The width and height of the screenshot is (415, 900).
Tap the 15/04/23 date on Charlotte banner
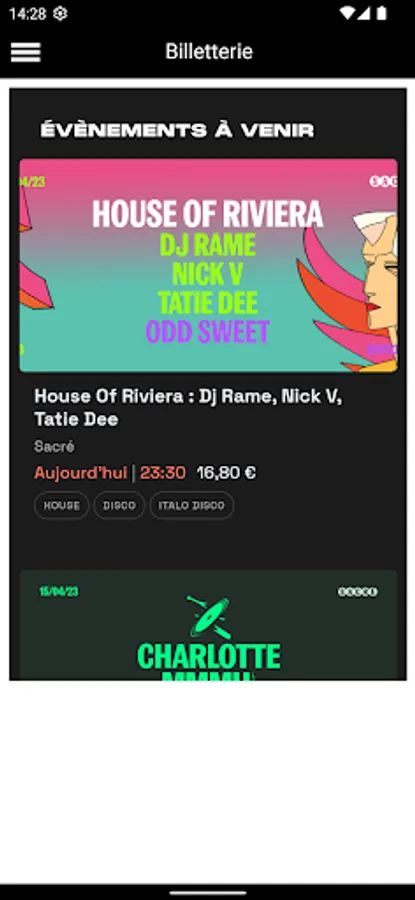click(59, 591)
